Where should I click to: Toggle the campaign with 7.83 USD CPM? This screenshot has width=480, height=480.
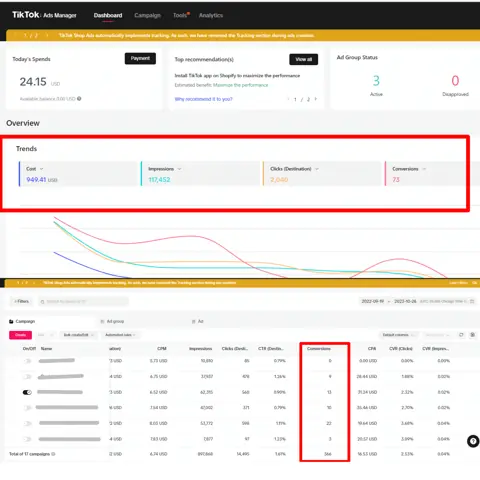27,439
